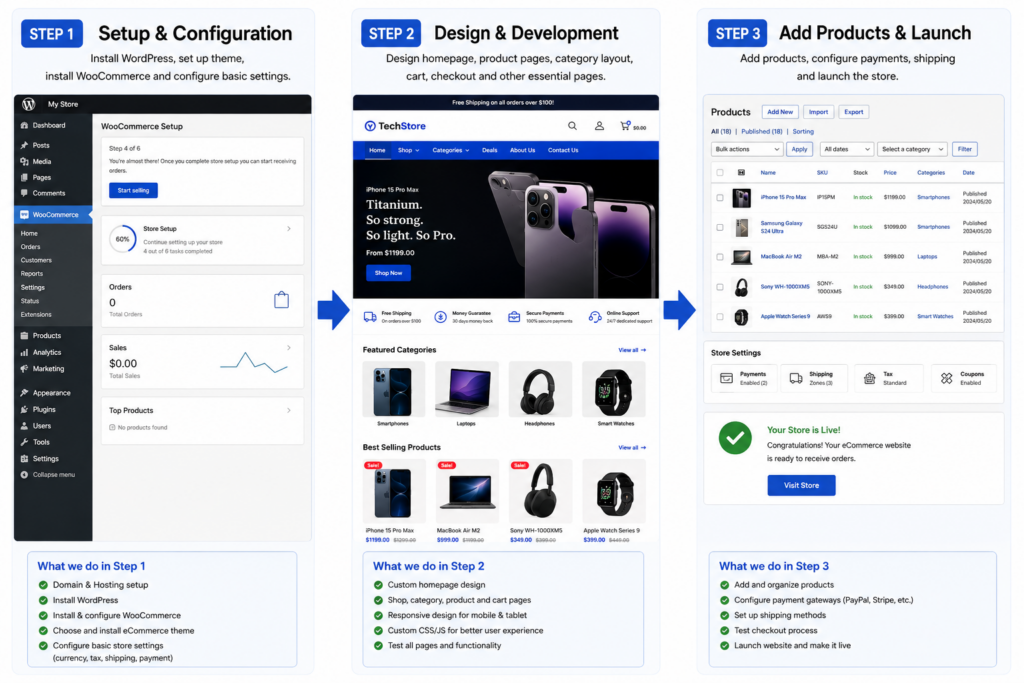Screen dimensions: 1024x683
Task: Expand the Shop dropdown in nav
Action: tap(408, 150)
